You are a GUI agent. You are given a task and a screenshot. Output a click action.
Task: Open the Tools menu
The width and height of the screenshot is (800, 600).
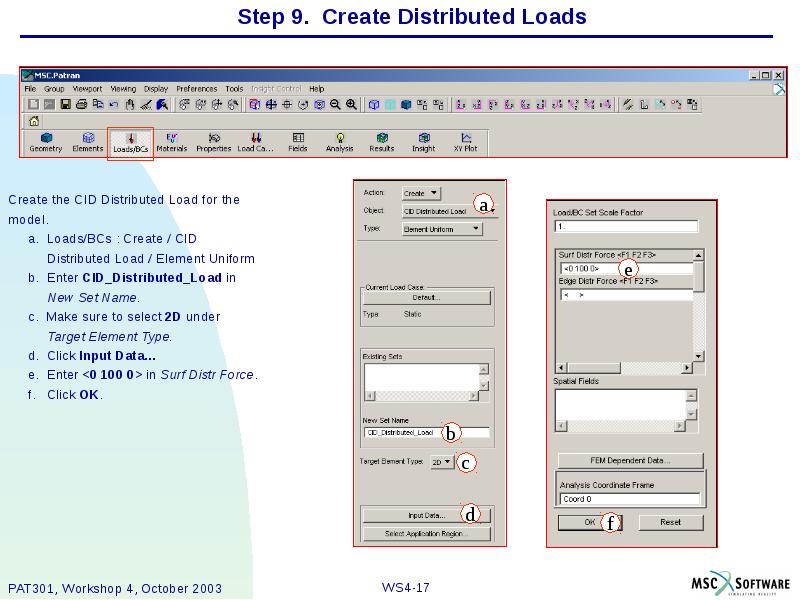[232, 88]
